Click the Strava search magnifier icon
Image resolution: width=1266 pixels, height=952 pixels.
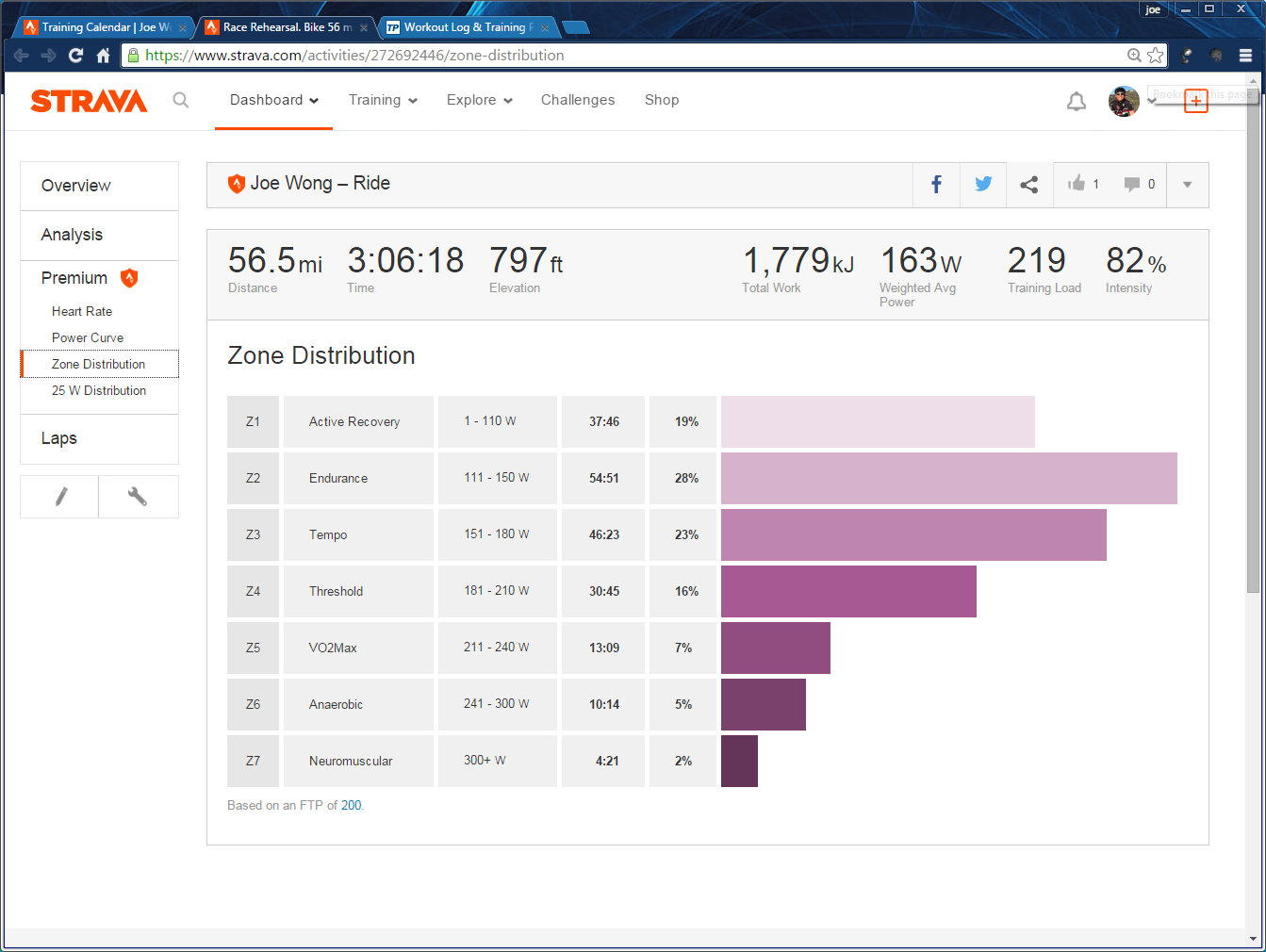[x=181, y=100]
